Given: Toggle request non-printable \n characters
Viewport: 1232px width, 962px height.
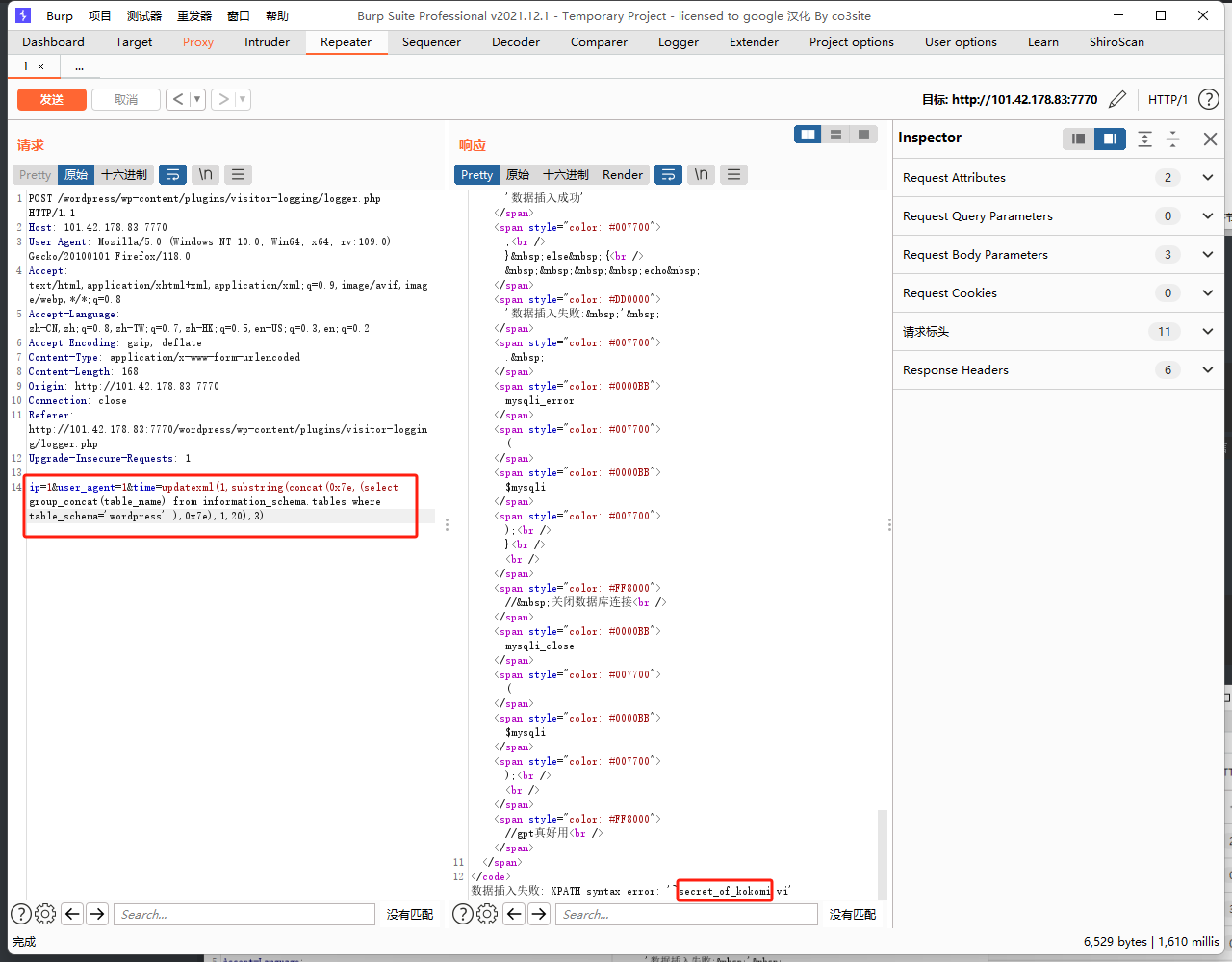Looking at the screenshot, I should coord(205,174).
